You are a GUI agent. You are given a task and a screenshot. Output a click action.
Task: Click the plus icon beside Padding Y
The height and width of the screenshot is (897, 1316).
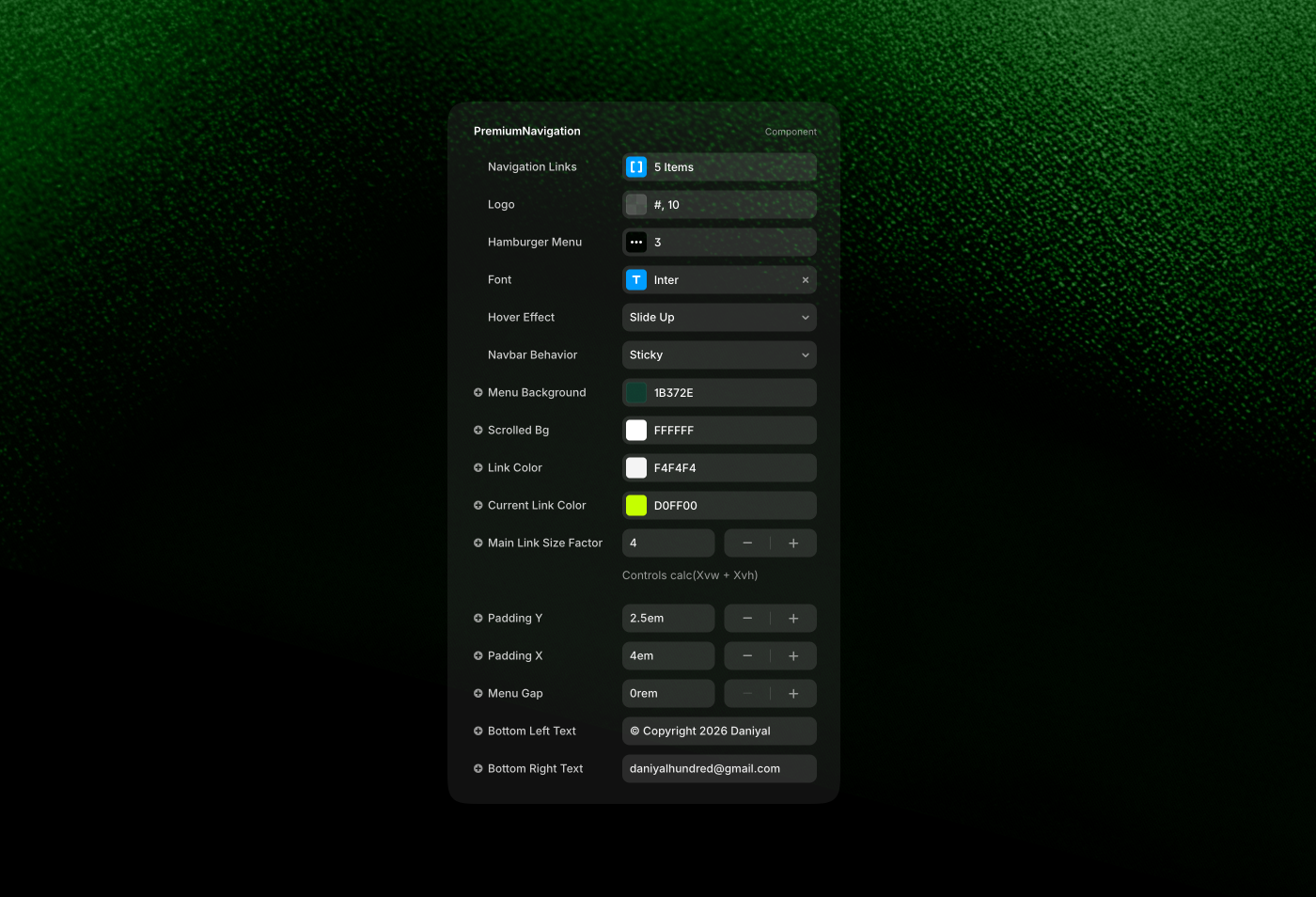pyautogui.click(x=478, y=619)
